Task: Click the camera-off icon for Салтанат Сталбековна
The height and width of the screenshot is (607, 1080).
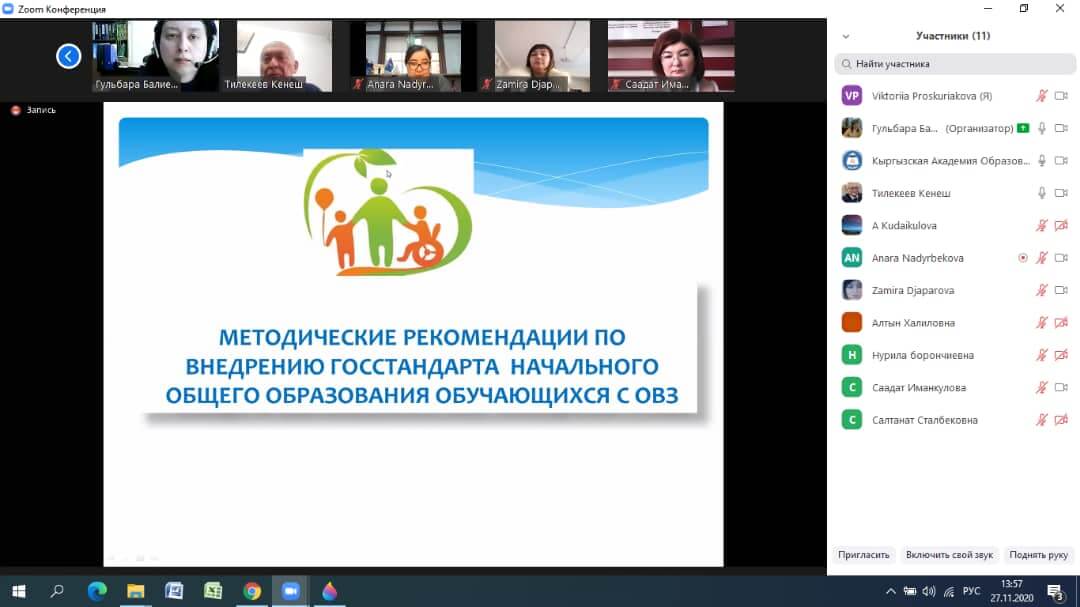Action: (x=1061, y=420)
